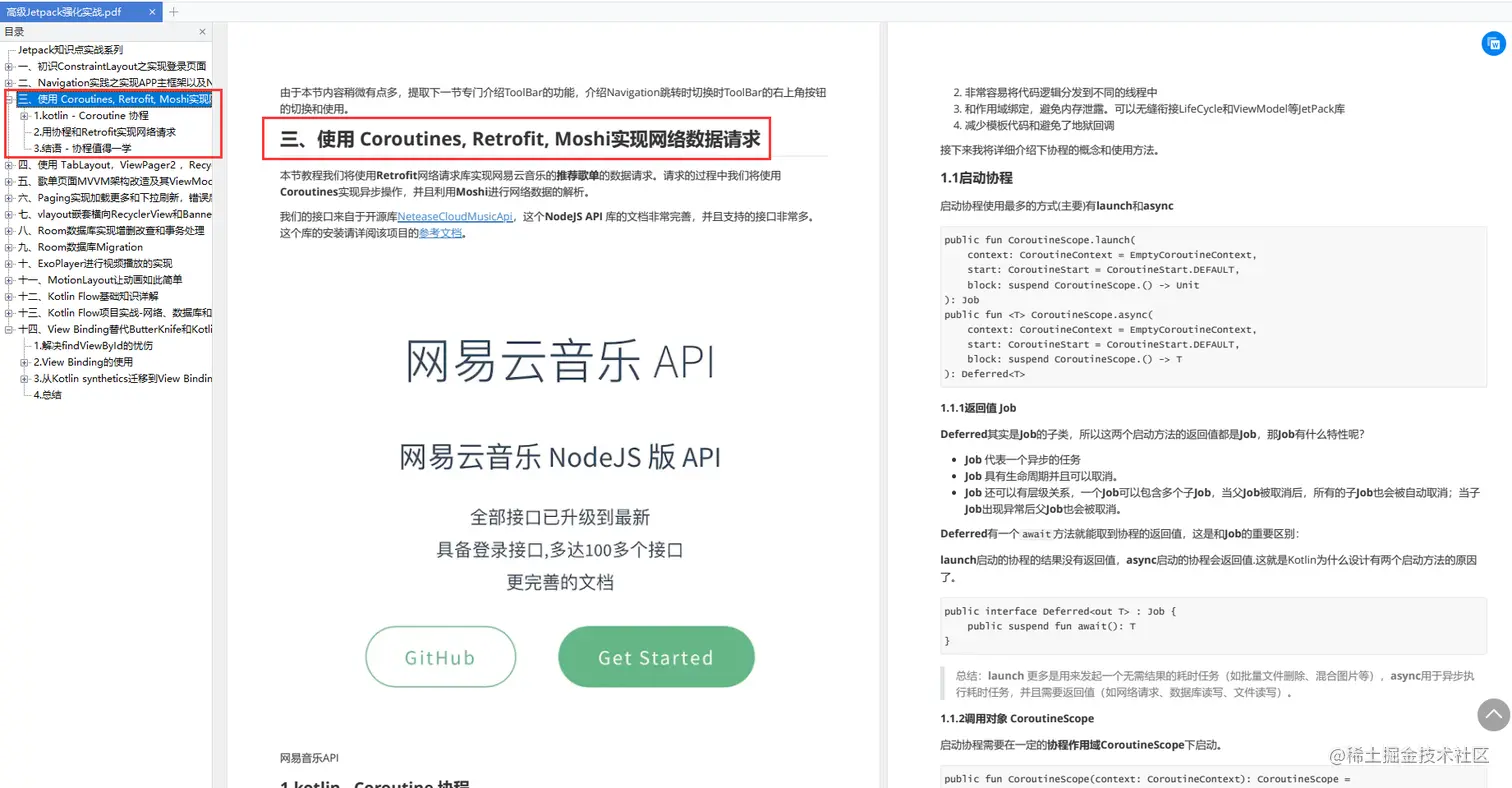Click the blue round icon at top right

pyautogui.click(x=1493, y=44)
